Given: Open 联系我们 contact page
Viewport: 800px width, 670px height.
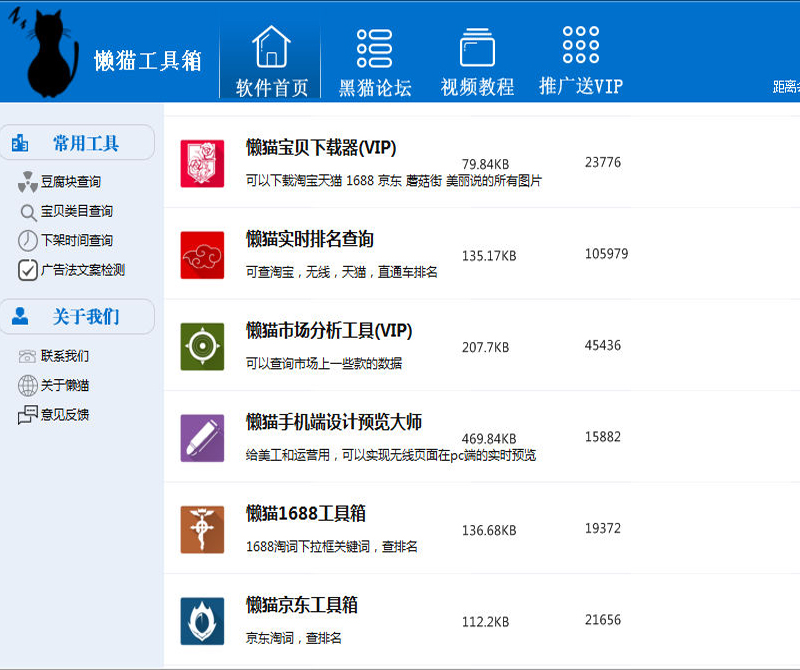Looking at the screenshot, I should (x=65, y=356).
